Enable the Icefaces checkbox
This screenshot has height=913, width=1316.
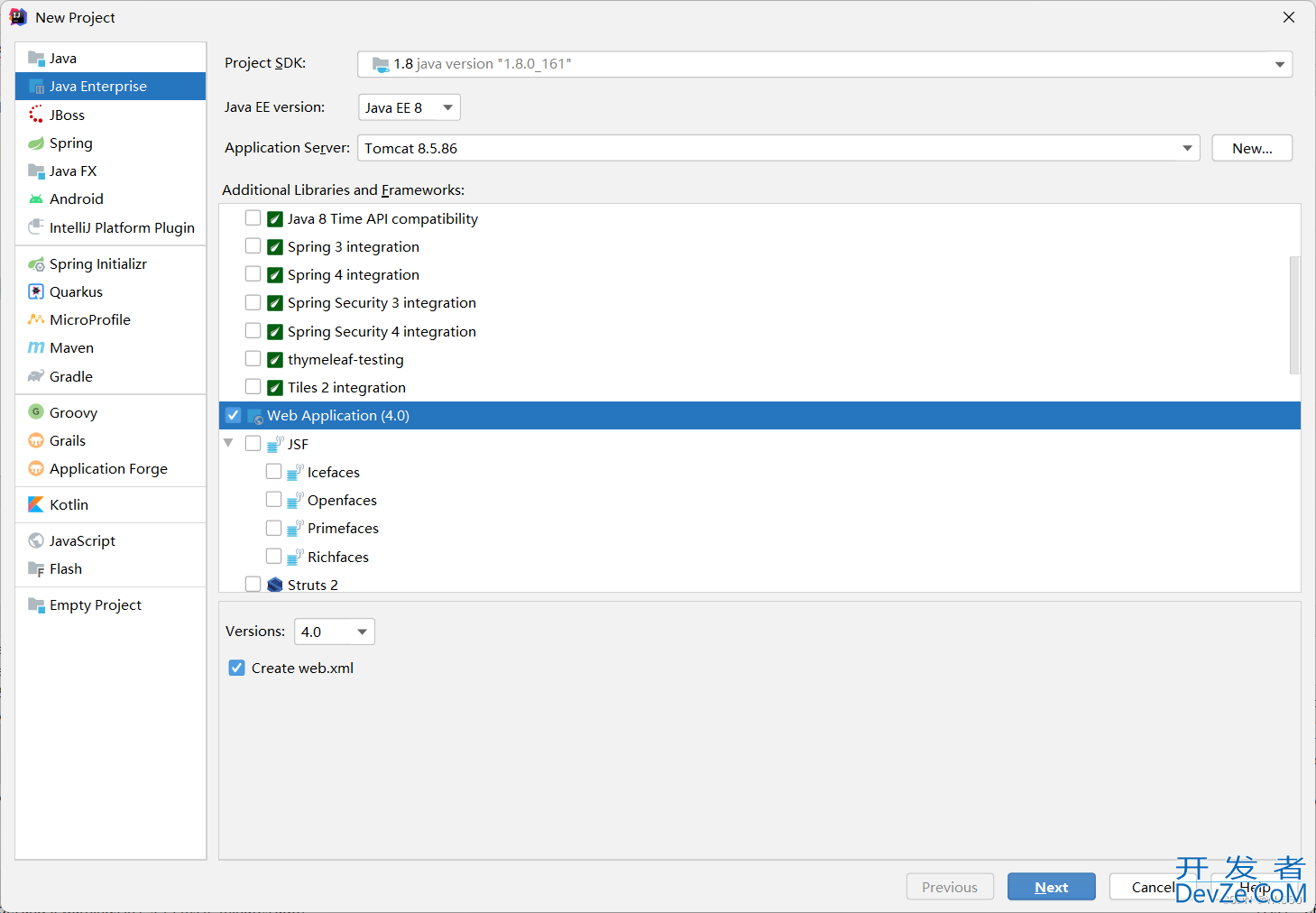[x=274, y=472]
